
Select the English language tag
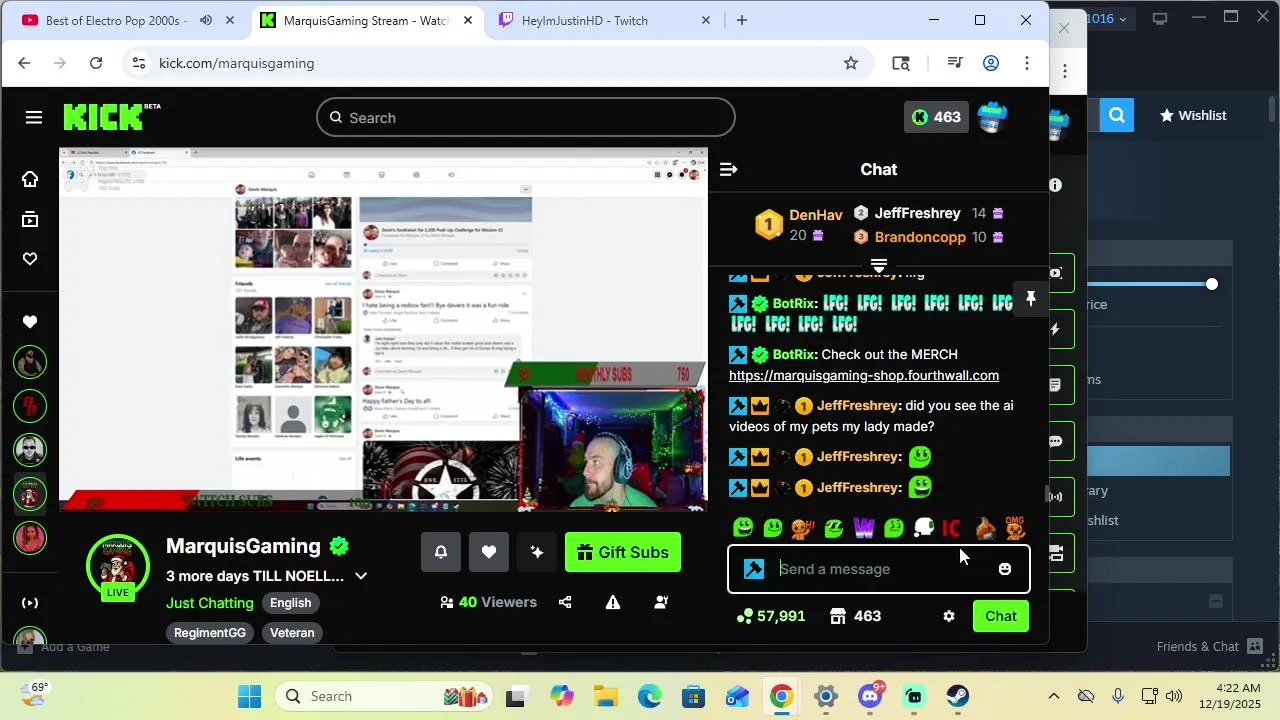tap(291, 603)
